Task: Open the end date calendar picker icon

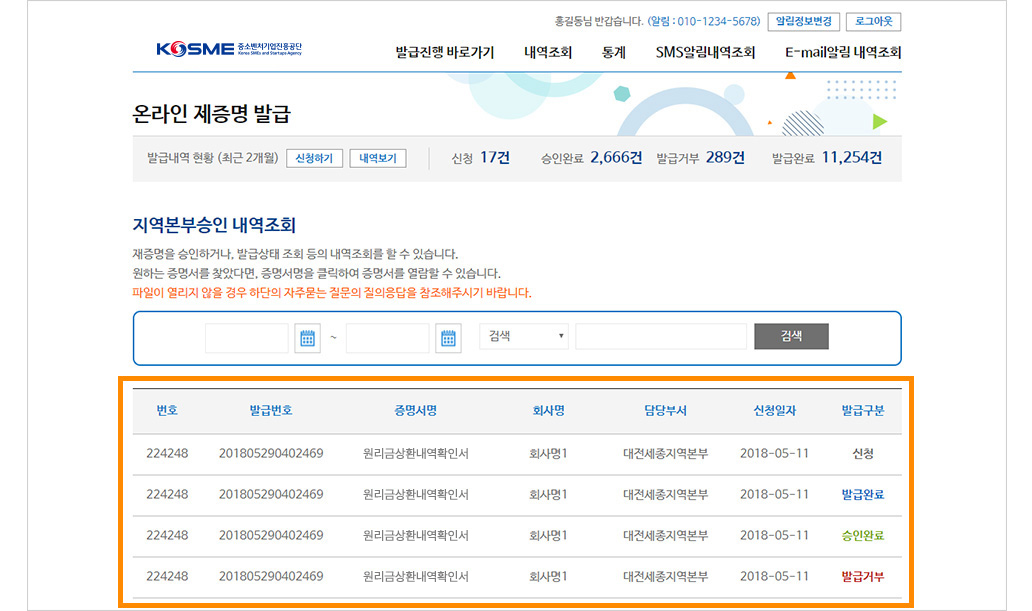Action: pos(448,338)
